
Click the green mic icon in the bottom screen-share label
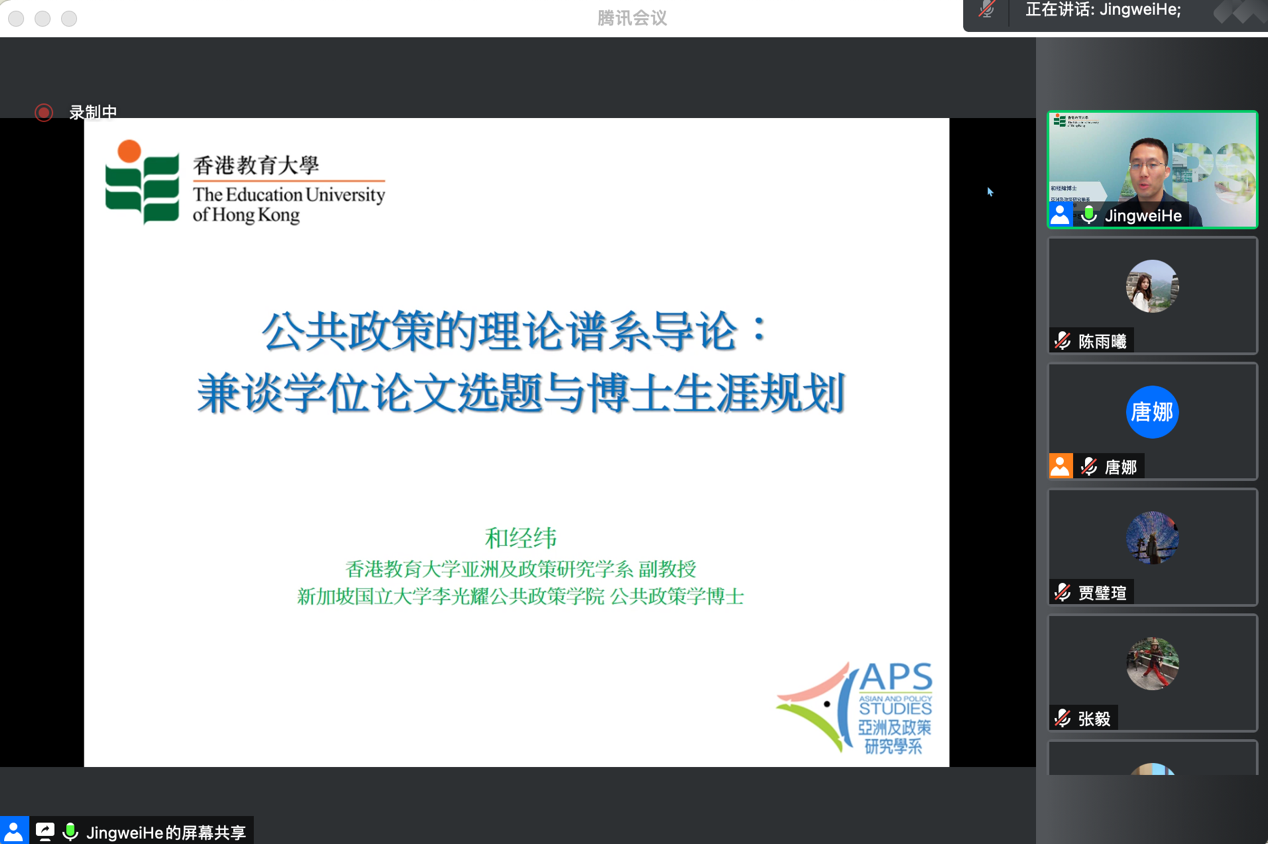70,831
